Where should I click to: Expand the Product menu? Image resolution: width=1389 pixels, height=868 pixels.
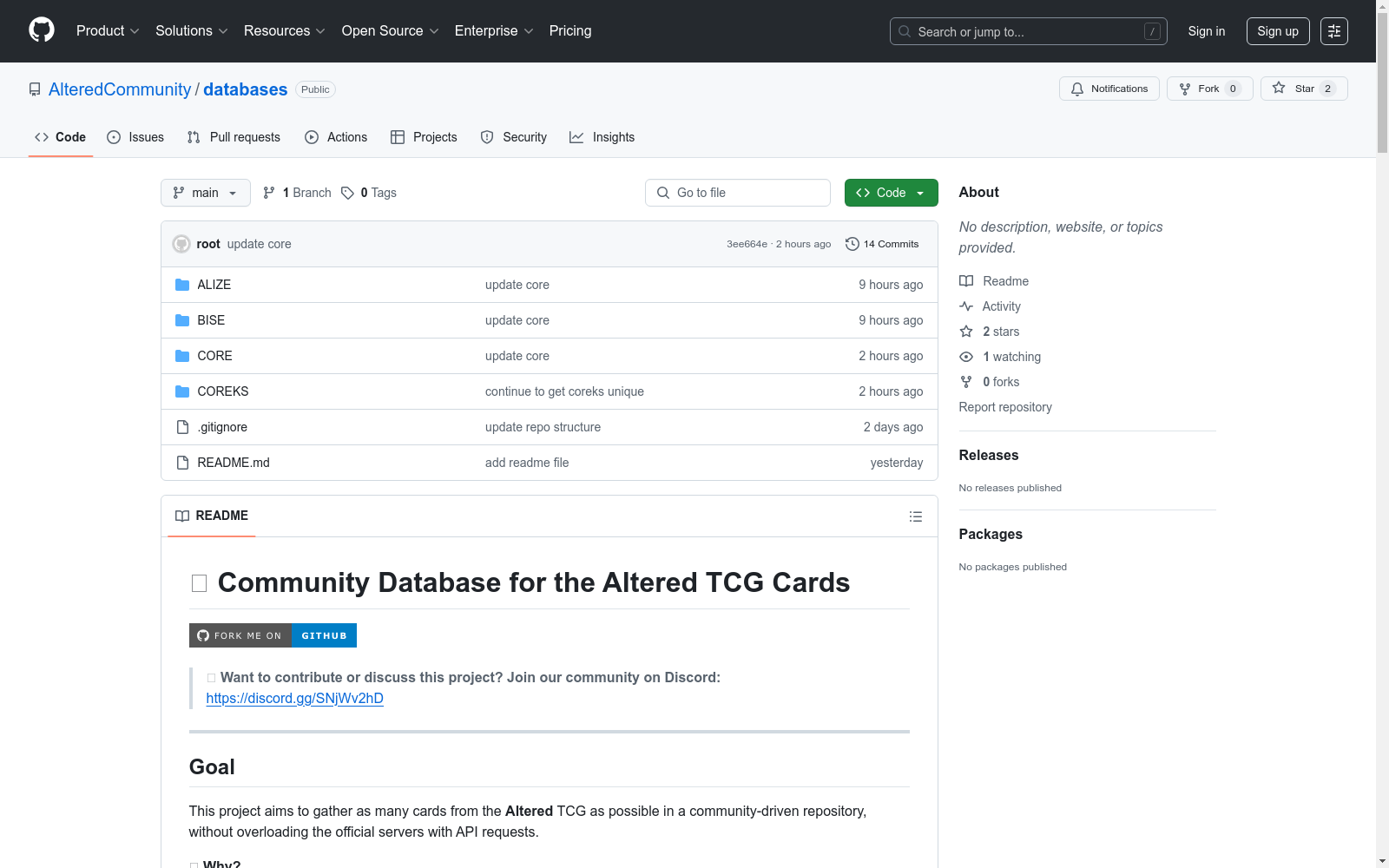point(108,31)
